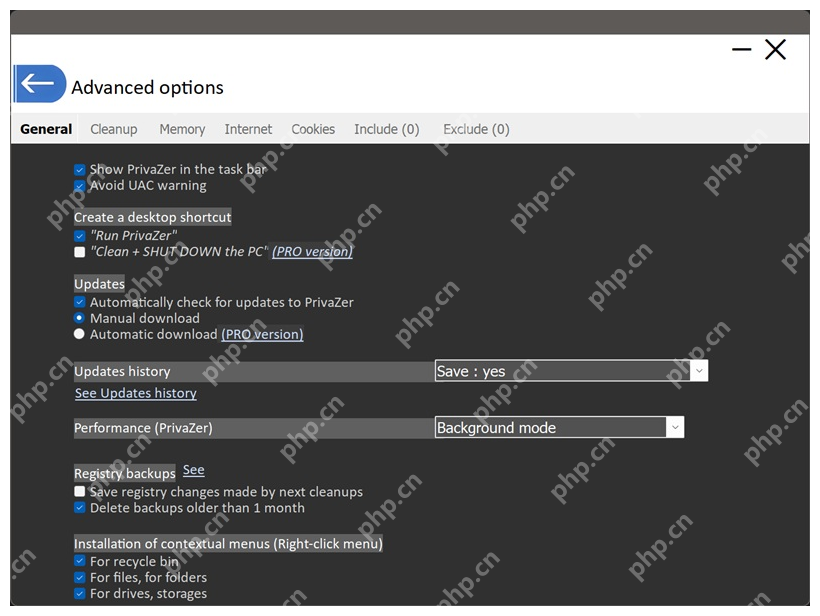Open PRO version link beside Clean + SHUT DOWN
820x616 pixels.
[x=312, y=252]
